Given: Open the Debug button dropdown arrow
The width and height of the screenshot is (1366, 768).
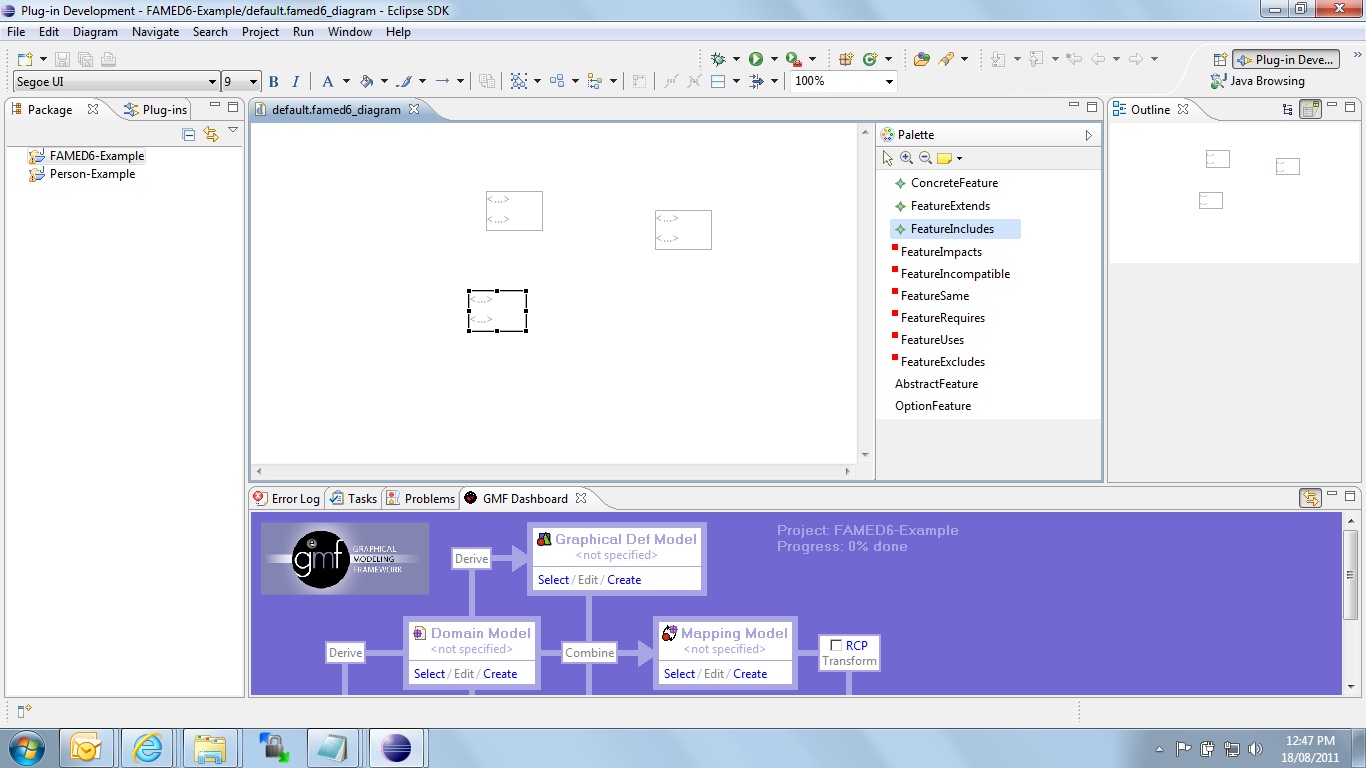Looking at the screenshot, I should [x=736, y=59].
